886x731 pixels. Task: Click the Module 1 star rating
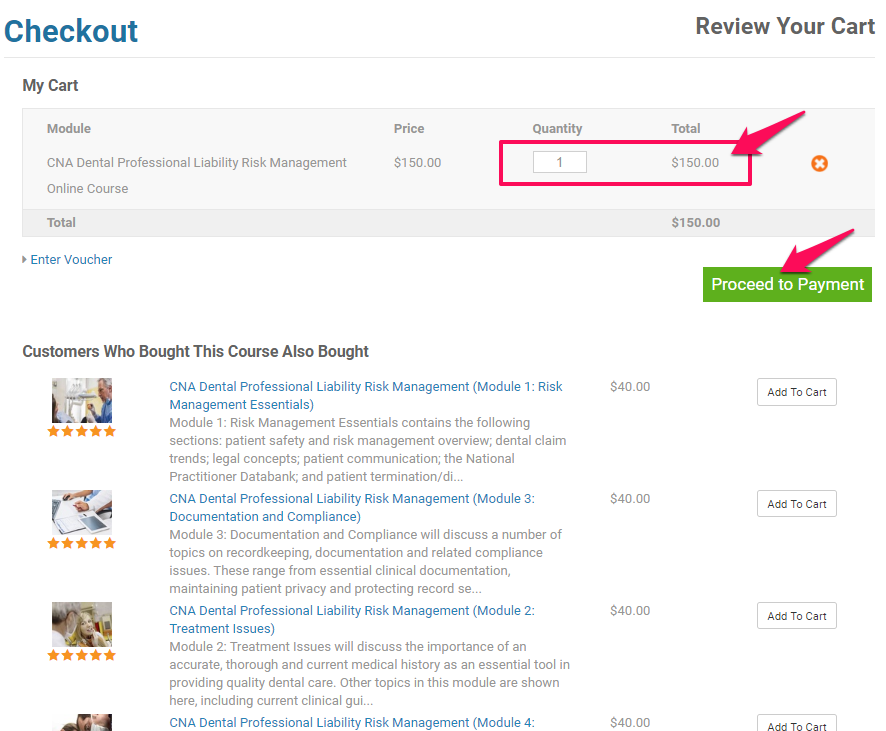point(81,432)
